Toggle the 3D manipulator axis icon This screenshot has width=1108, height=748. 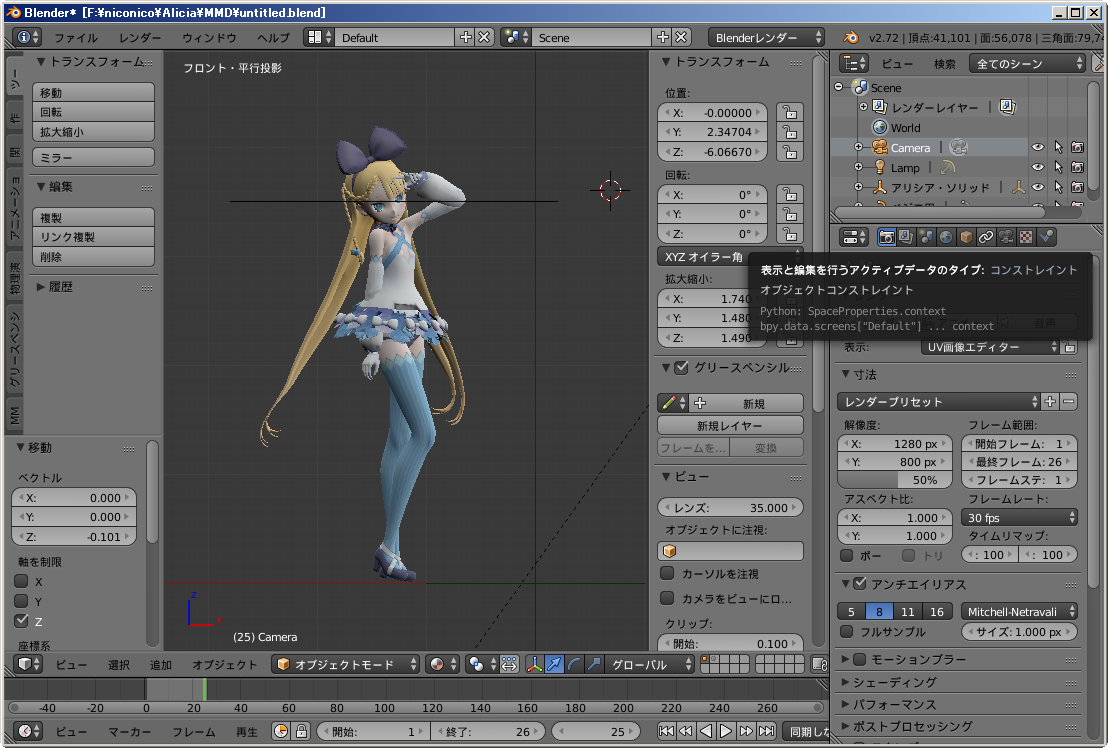pyautogui.click(x=534, y=664)
